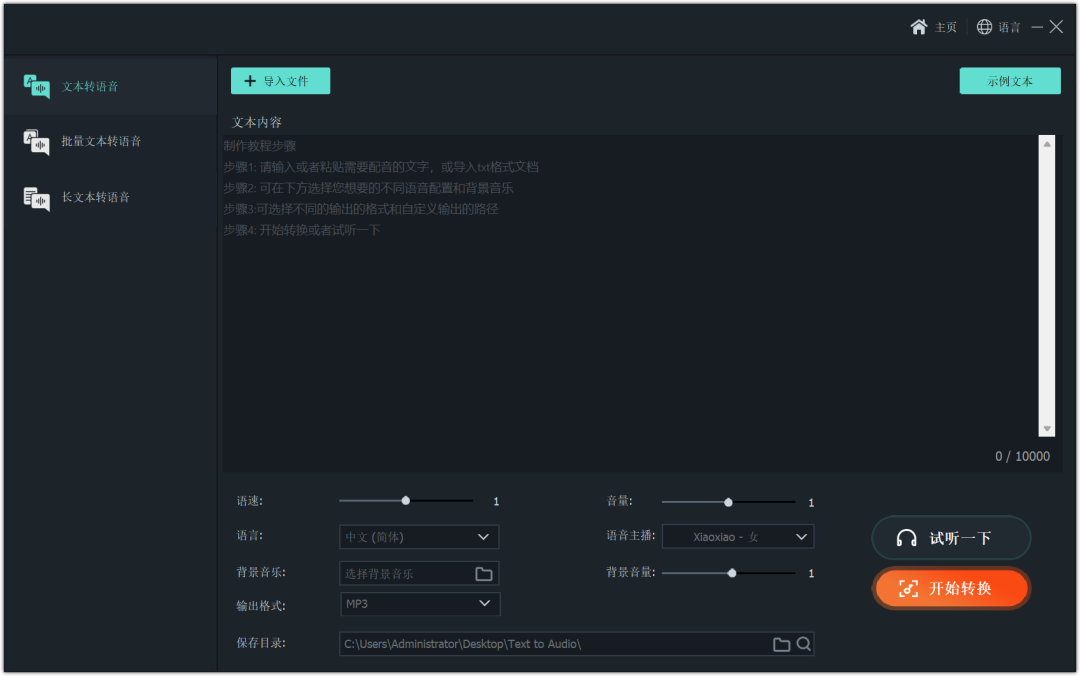Click the 文本转语音 sidebar icon
Image resolution: width=1080 pixels, height=676 pixels.
point(37,86)
